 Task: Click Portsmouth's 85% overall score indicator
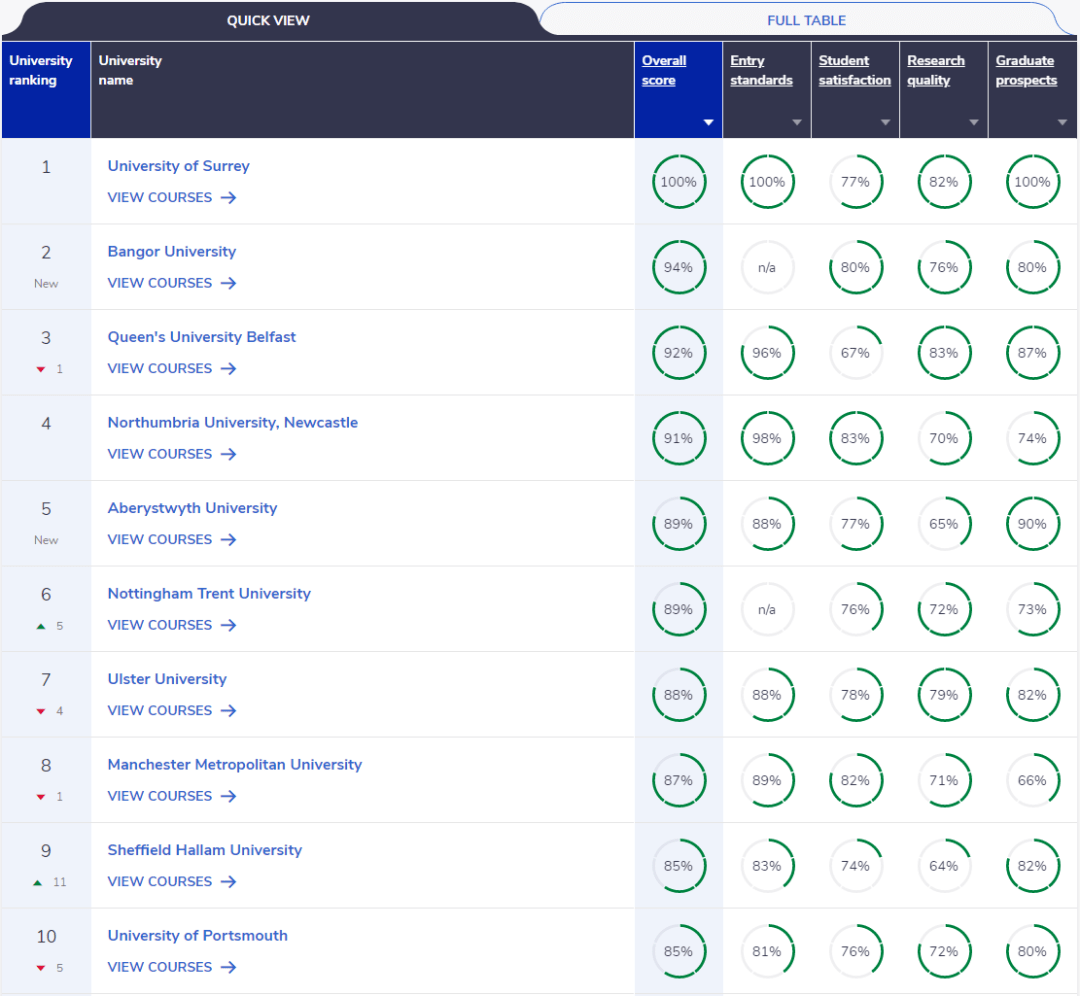678,952
